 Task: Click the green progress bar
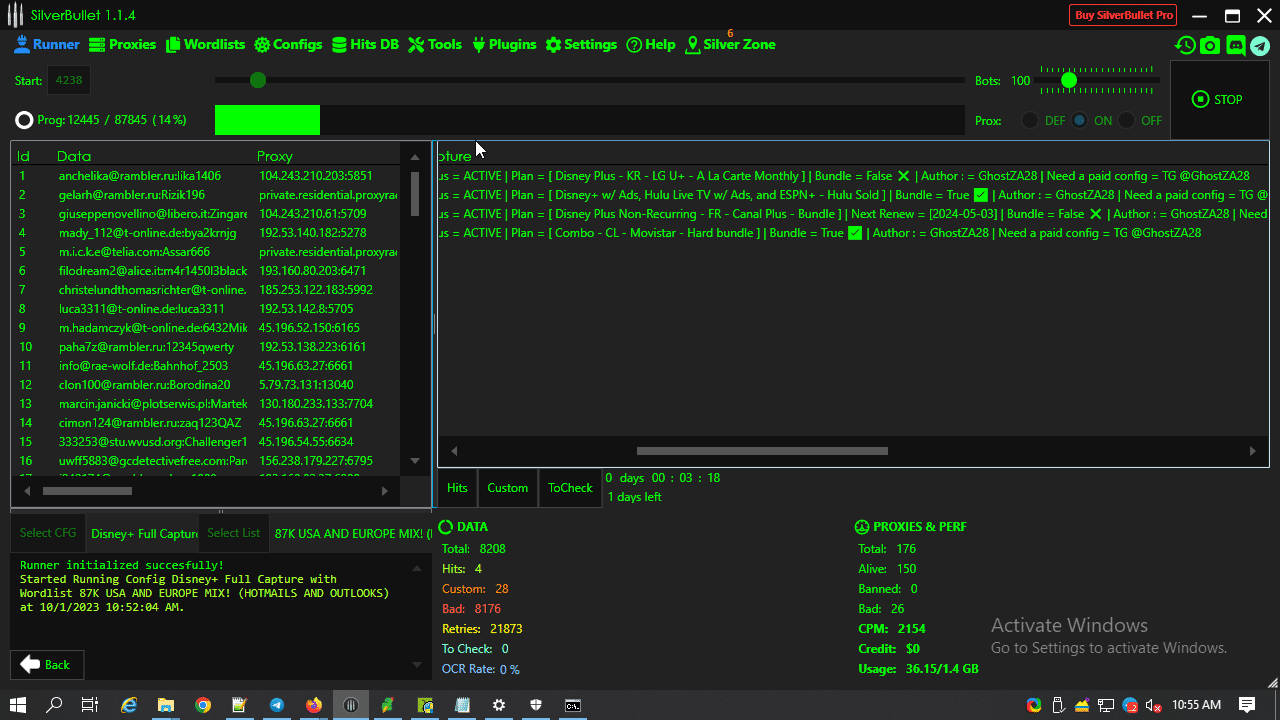267,120
